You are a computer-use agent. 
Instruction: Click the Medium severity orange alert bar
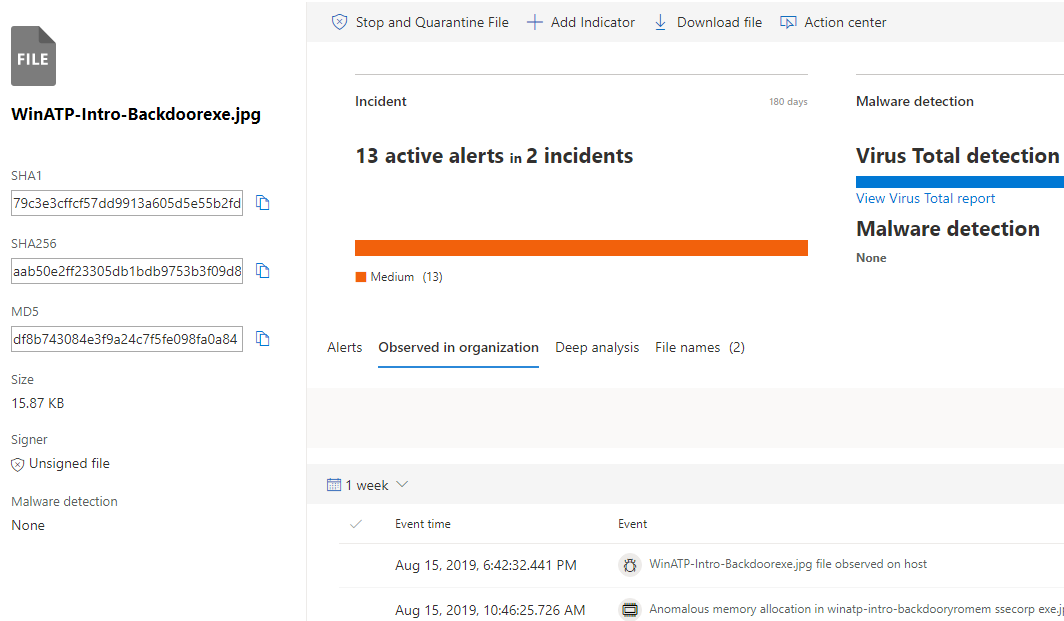coord(581,248)
